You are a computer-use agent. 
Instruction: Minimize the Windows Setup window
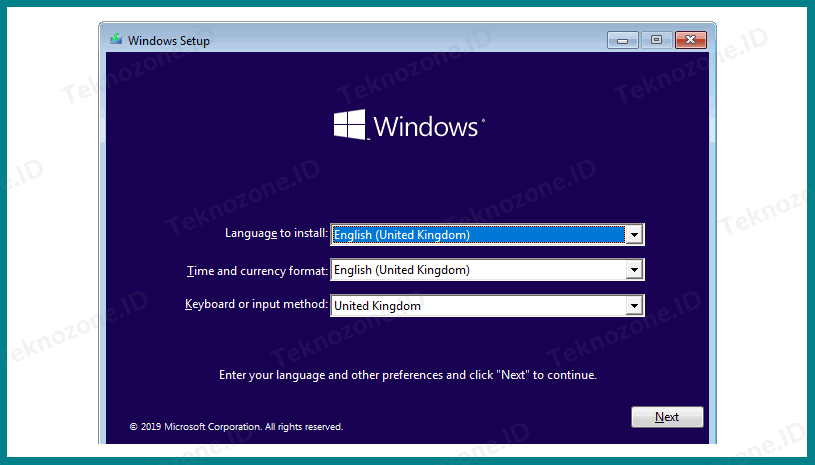(623, 40)
